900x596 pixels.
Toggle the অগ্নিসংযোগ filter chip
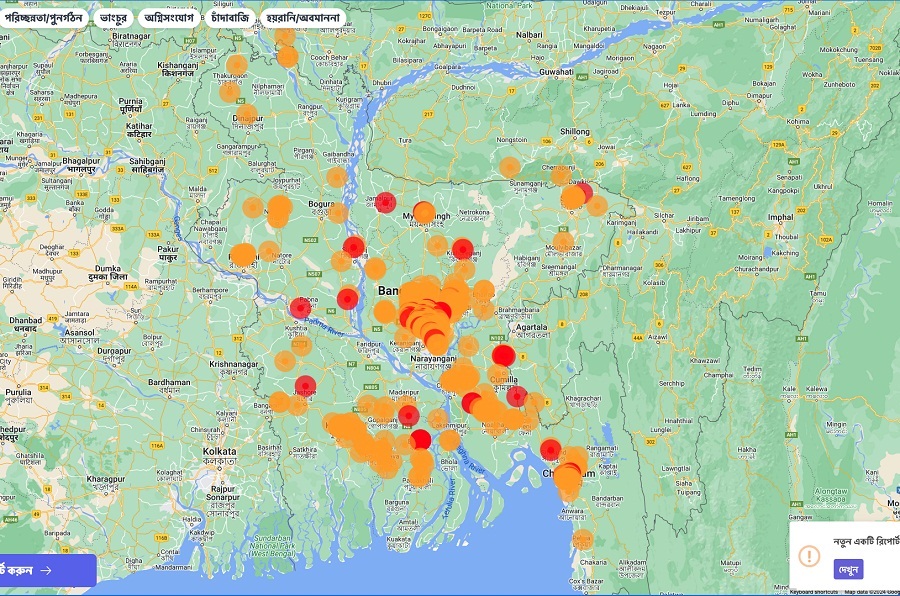[x=168, y=18]
